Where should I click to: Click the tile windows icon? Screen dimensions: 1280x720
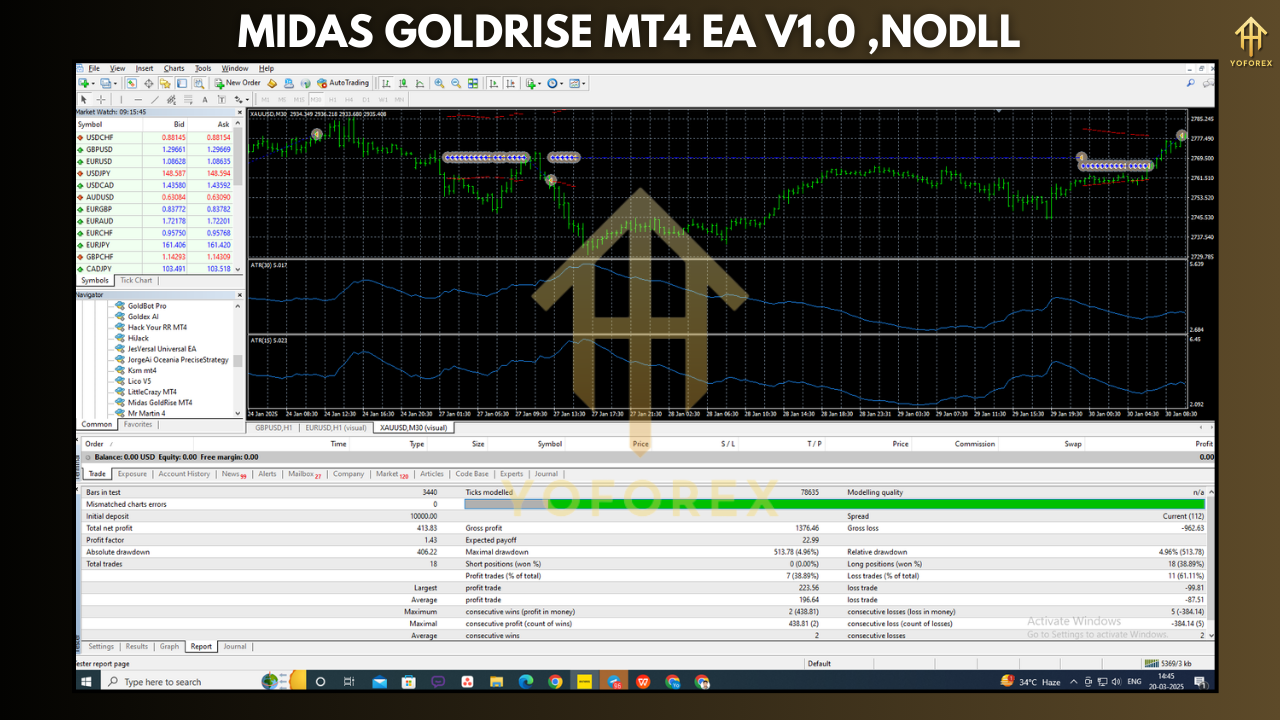pos(473,83)
